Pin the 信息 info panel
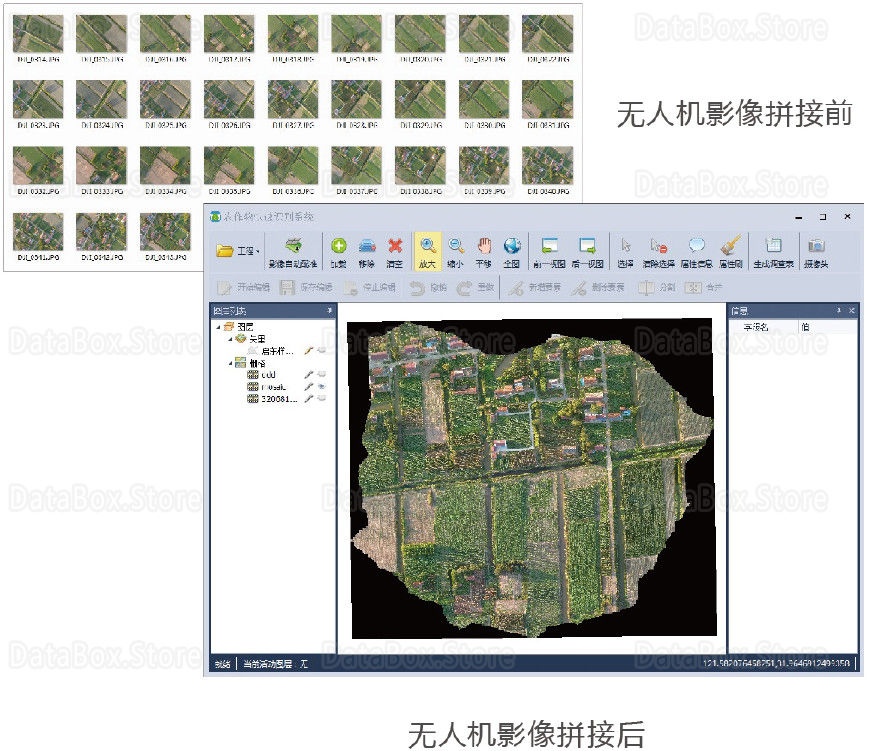872x751 pixels. point(839,310)
